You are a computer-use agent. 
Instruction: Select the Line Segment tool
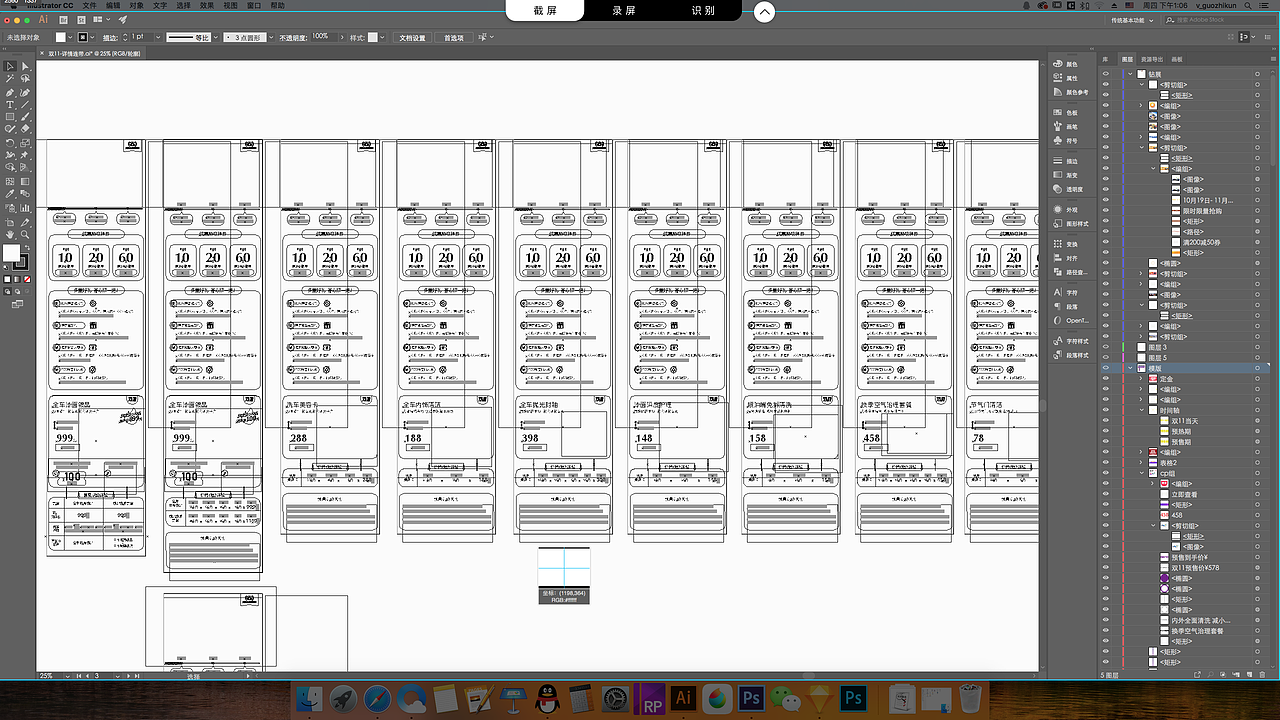[24, 105]
